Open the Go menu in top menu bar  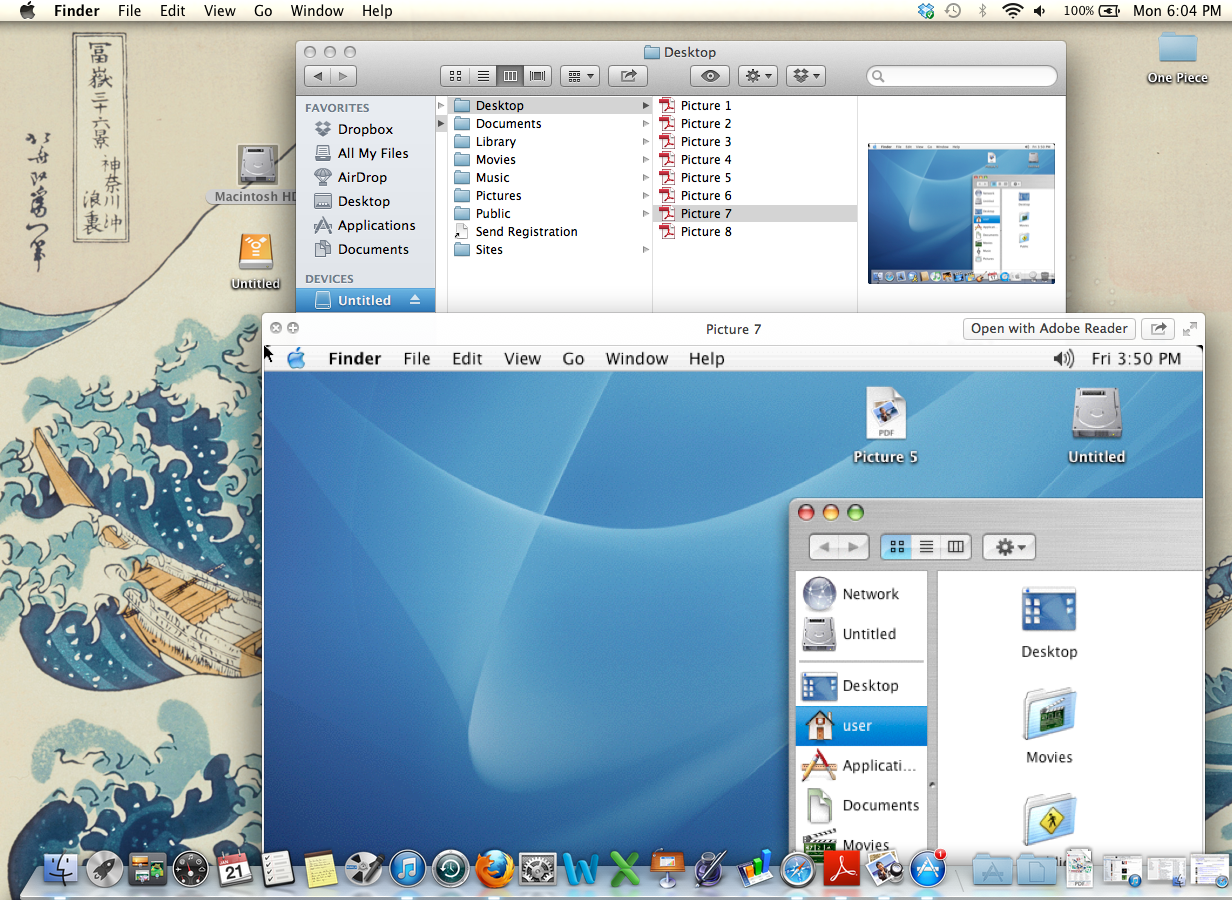click(x=263, y=11)
